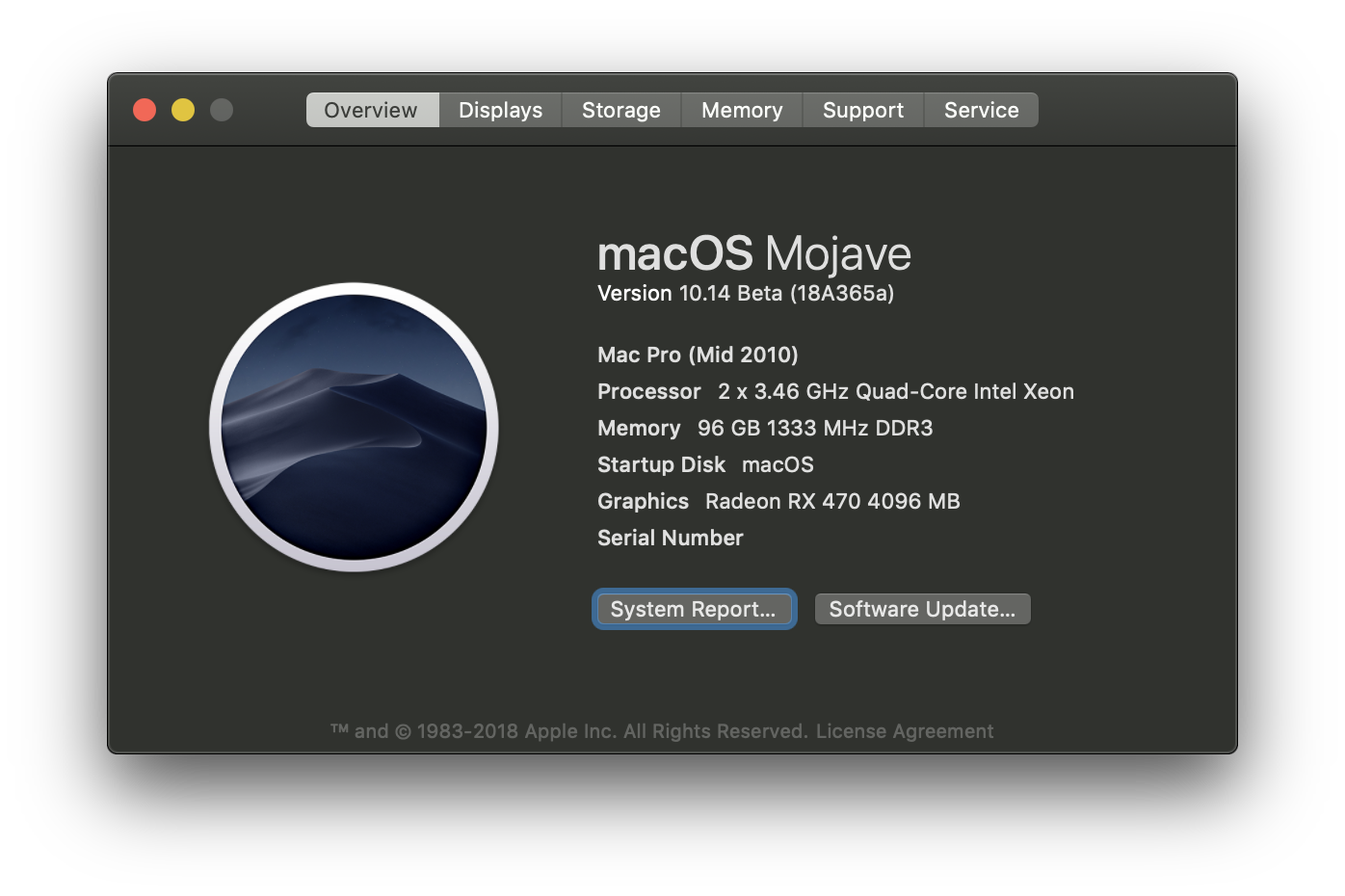
Task: Close the About This Mac window
Action: 145,110
